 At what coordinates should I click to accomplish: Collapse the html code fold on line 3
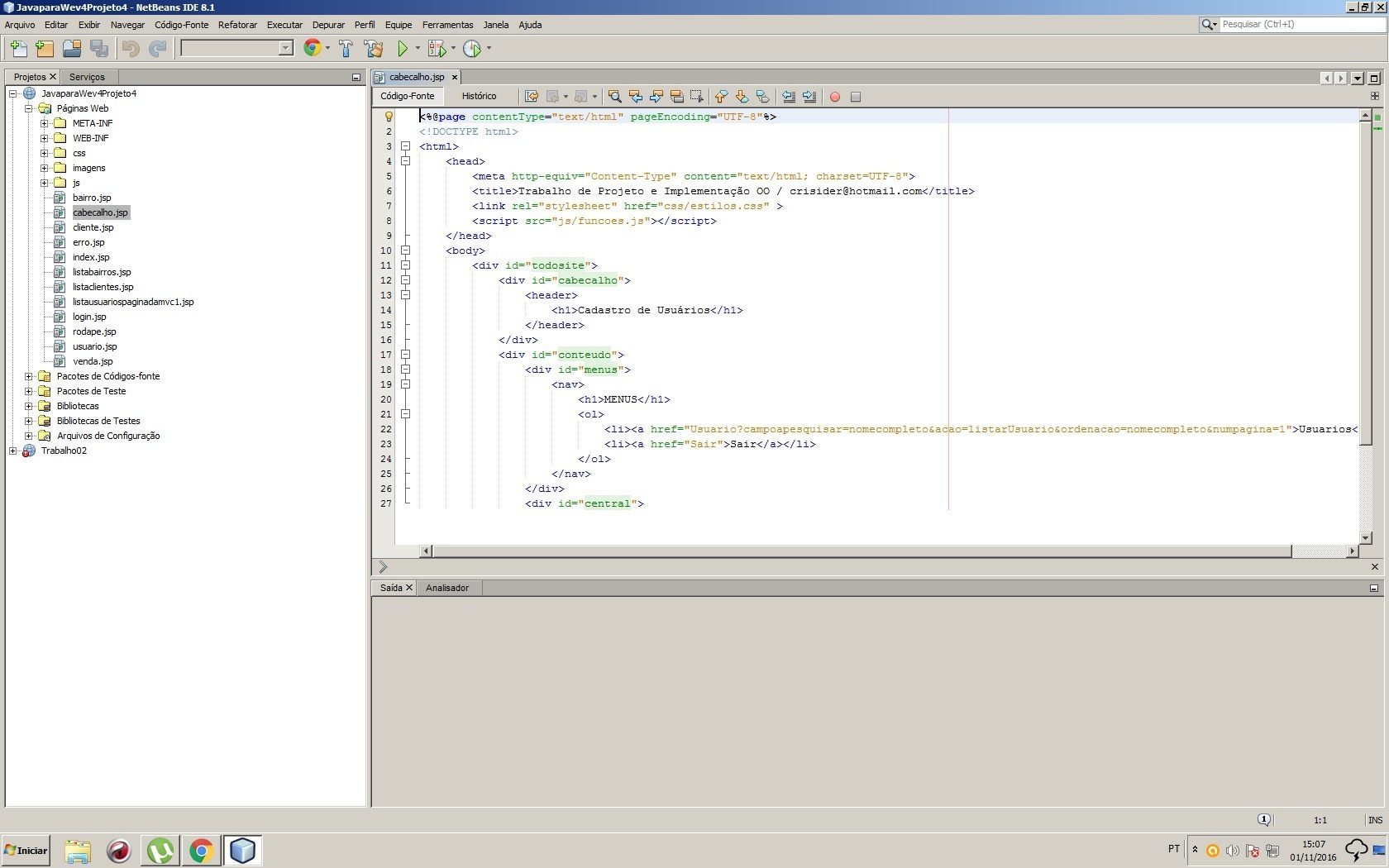click(x=406, y=146)
